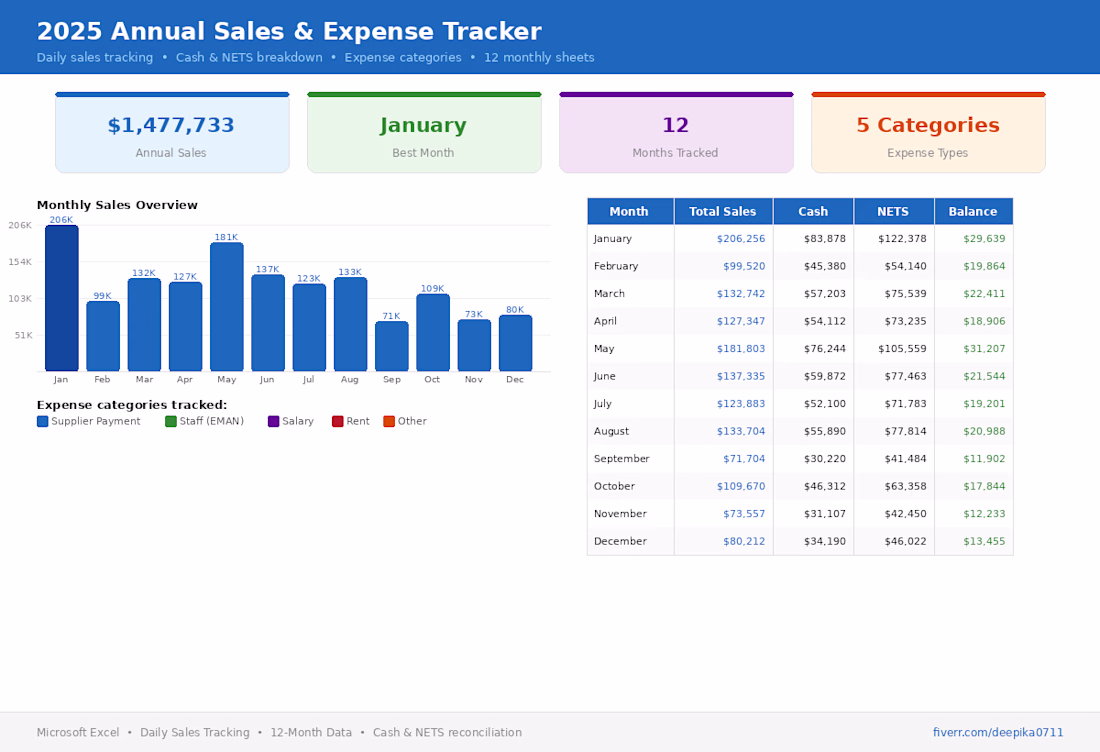Click the blue Supplier Payment legend swatch
Screen dimensions: 1100x752
(43, 422)
